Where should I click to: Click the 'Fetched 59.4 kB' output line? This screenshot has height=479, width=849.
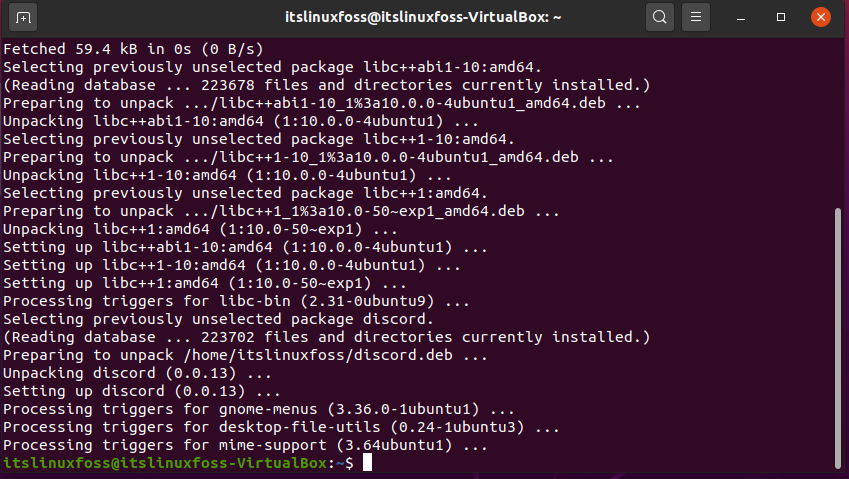coord(133,49)
